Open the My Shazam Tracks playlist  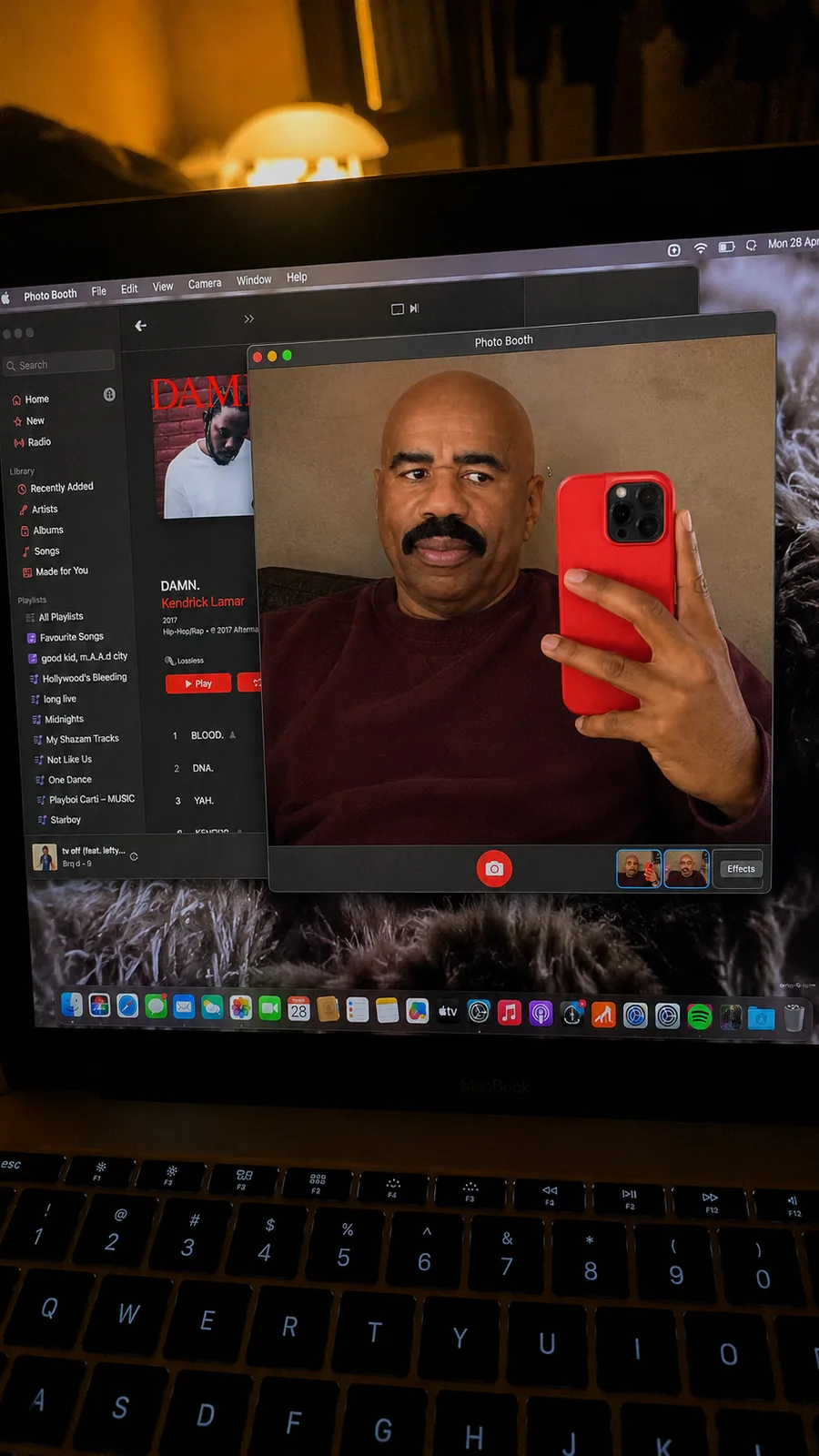click(76, 739)
